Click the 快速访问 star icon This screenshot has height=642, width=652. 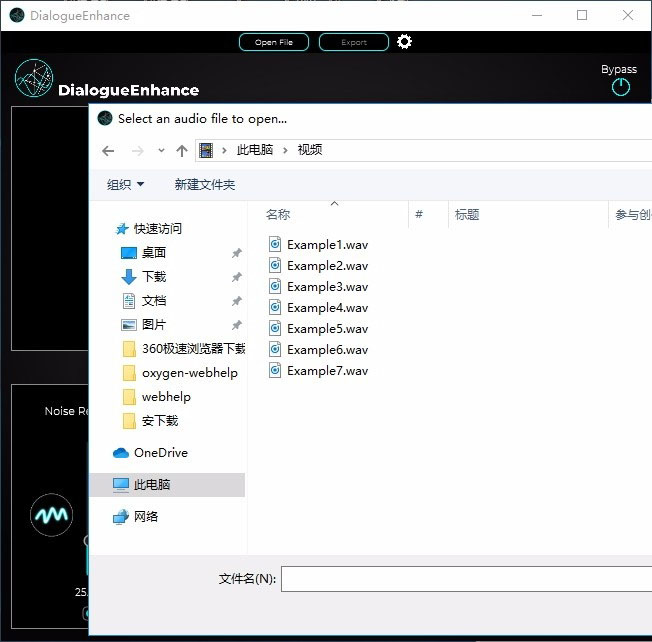tap(122, 229)
